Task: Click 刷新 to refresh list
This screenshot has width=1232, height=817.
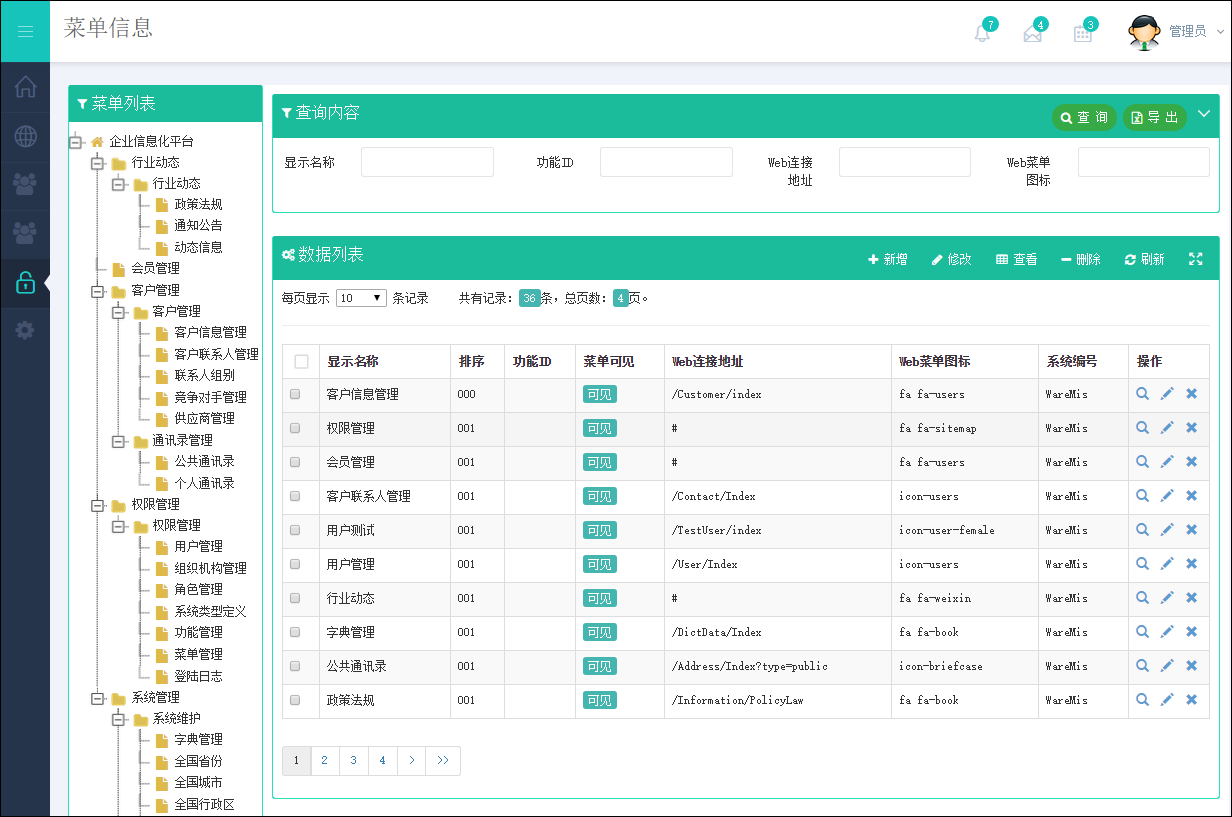Action: point(1145,259)
